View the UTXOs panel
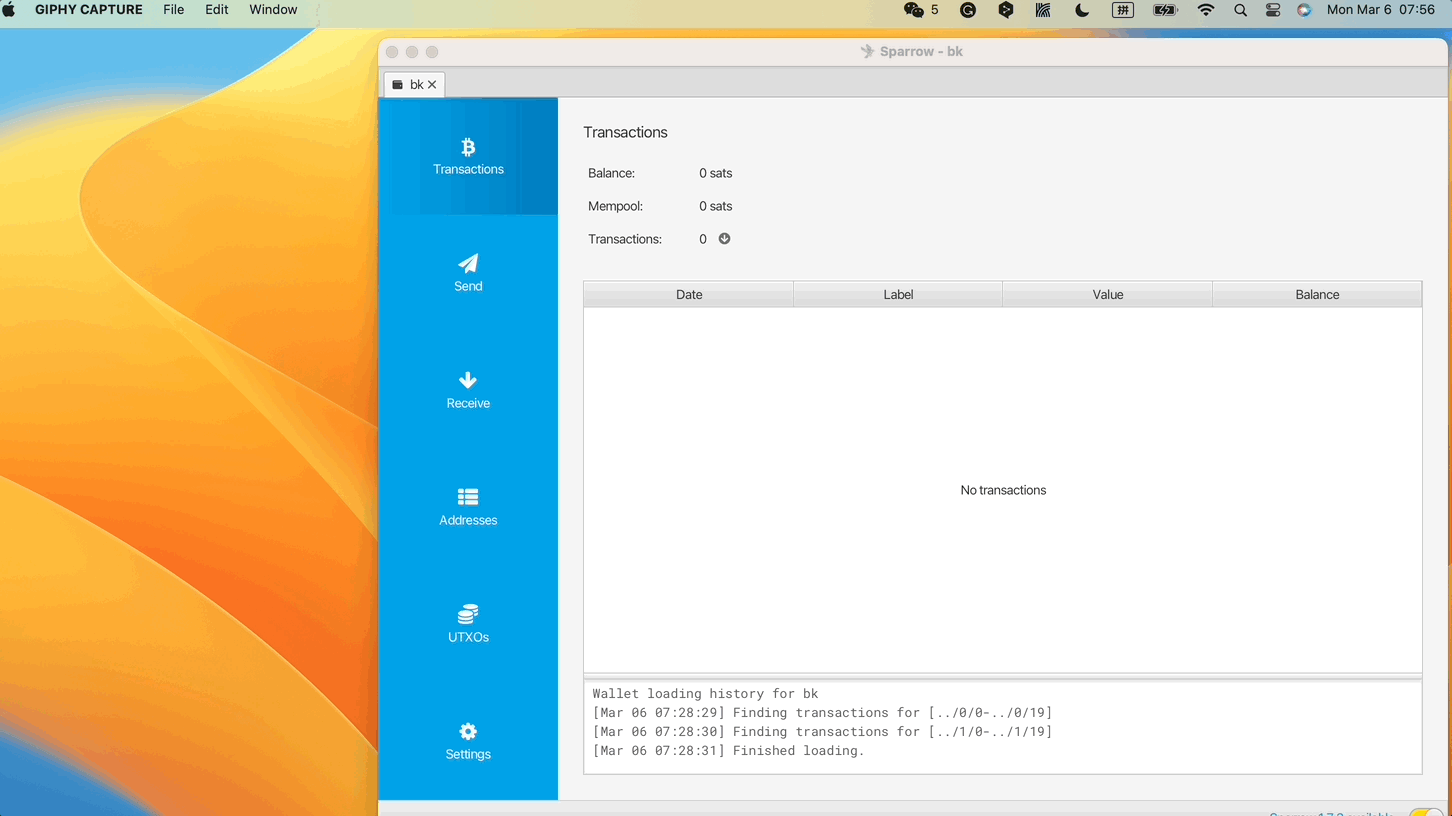The height and width of the screenshot is (816, 1452). click(468, 624)
